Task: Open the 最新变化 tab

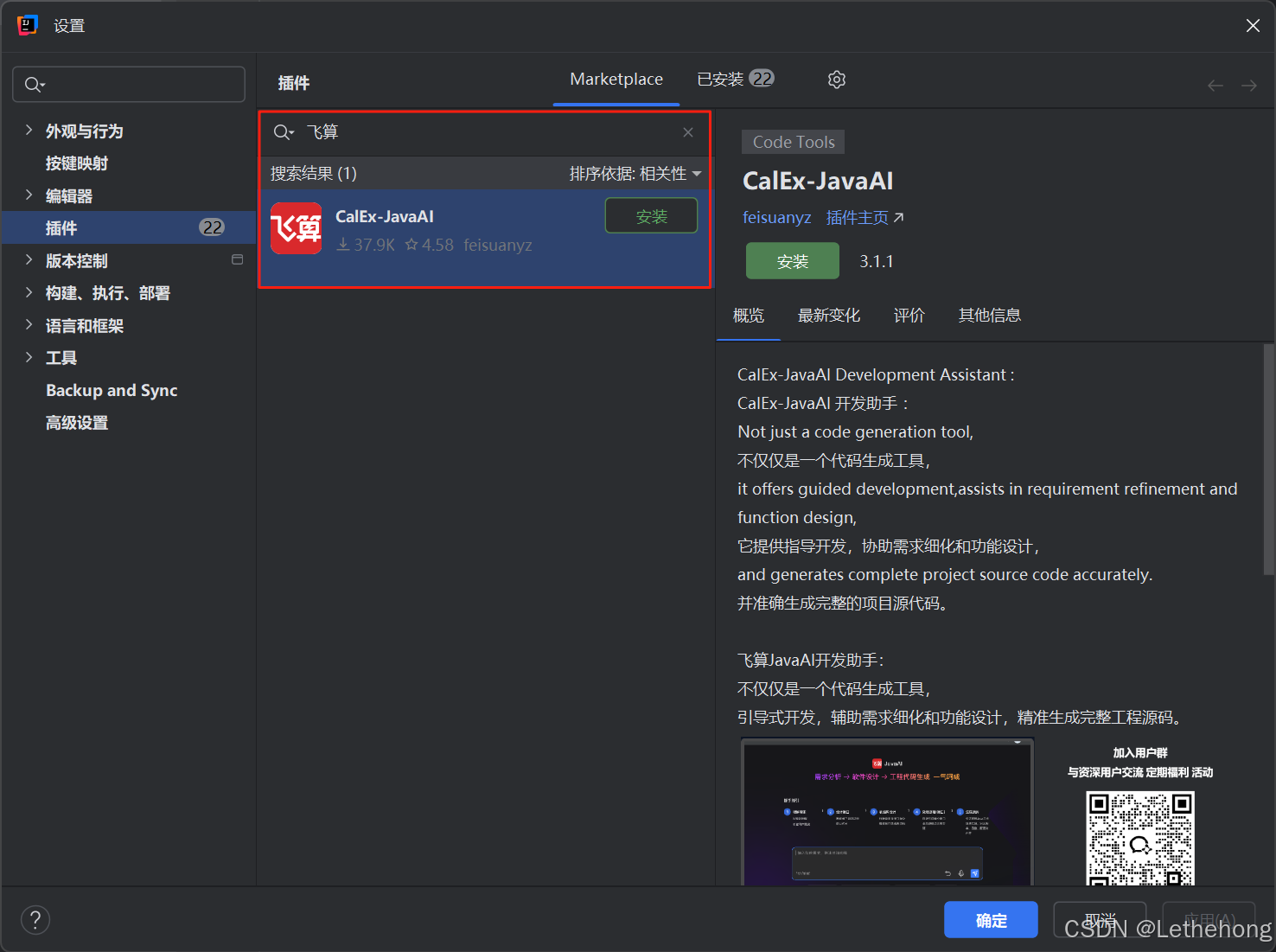Action: 829,316
